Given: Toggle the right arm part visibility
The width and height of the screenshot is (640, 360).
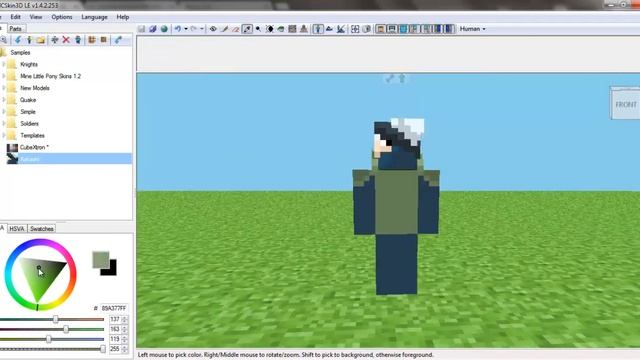Looking at the screenshot, I should coord(426,29).
